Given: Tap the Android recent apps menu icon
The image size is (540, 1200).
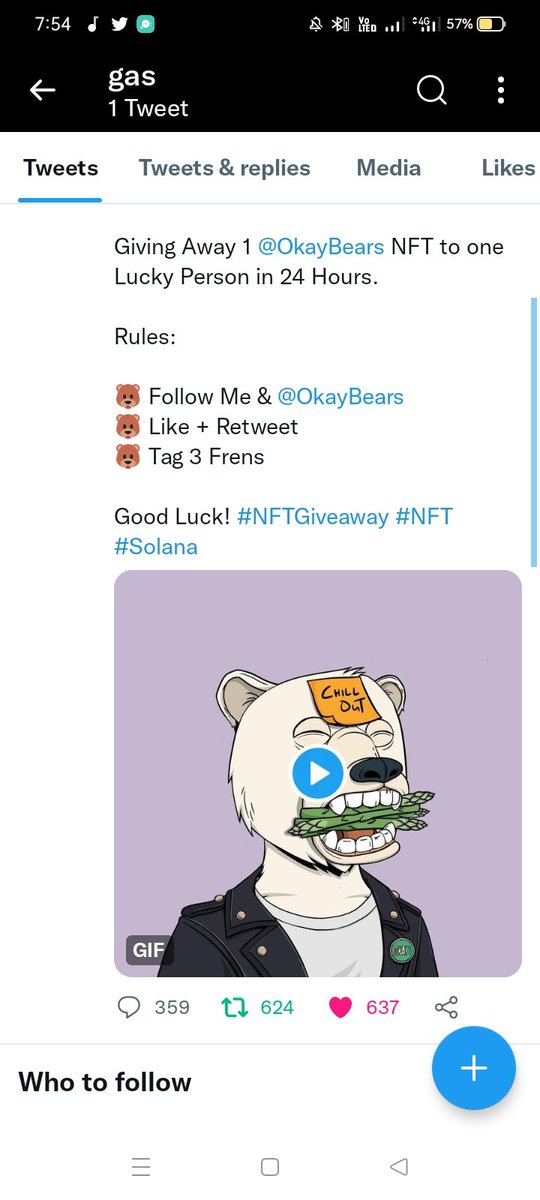Looking at the screenshot, I should coord(141,1166).
